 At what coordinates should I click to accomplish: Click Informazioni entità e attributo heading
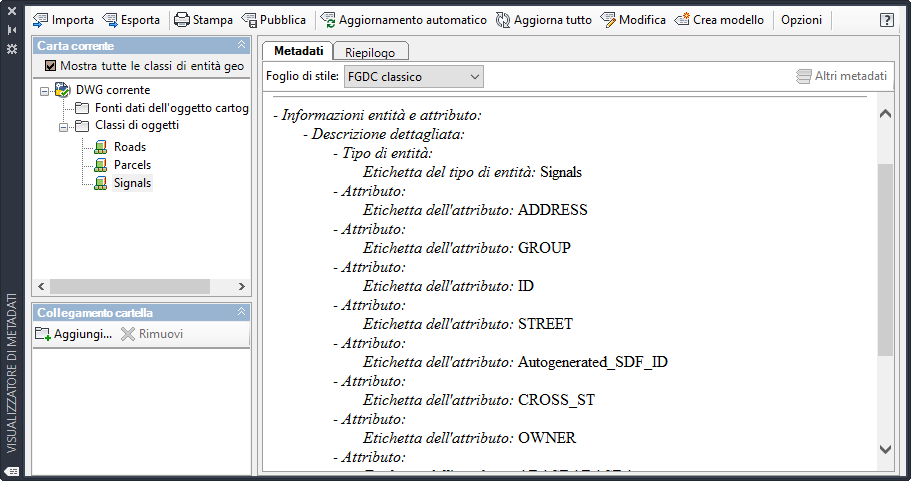(x=382, y=115)
